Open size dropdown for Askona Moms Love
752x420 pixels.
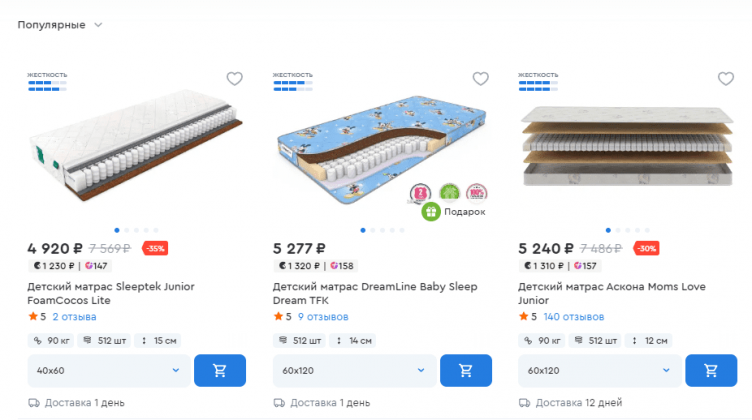tap(598, 370)
